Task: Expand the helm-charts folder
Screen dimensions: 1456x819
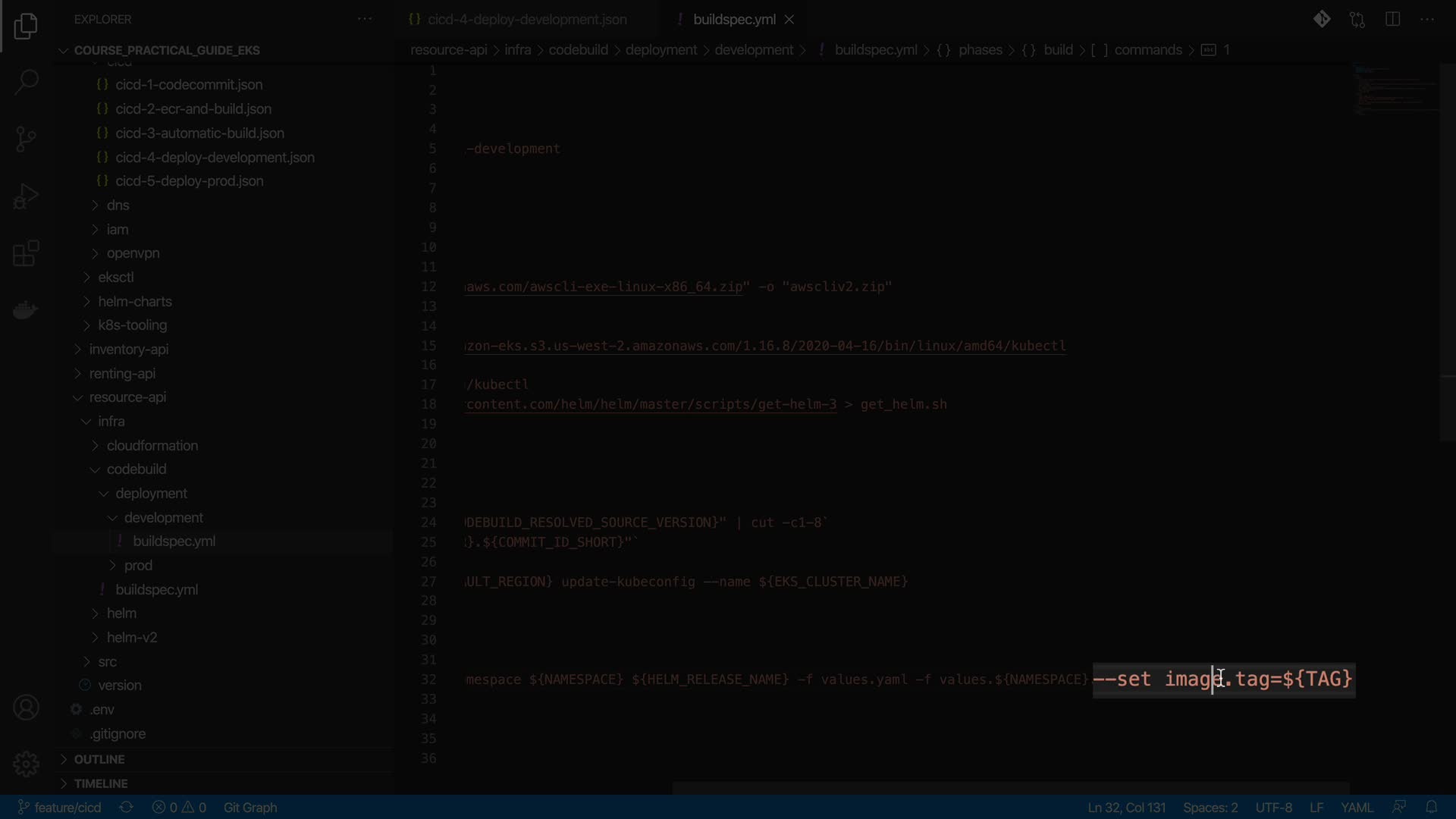Action: tap(134, 301)
